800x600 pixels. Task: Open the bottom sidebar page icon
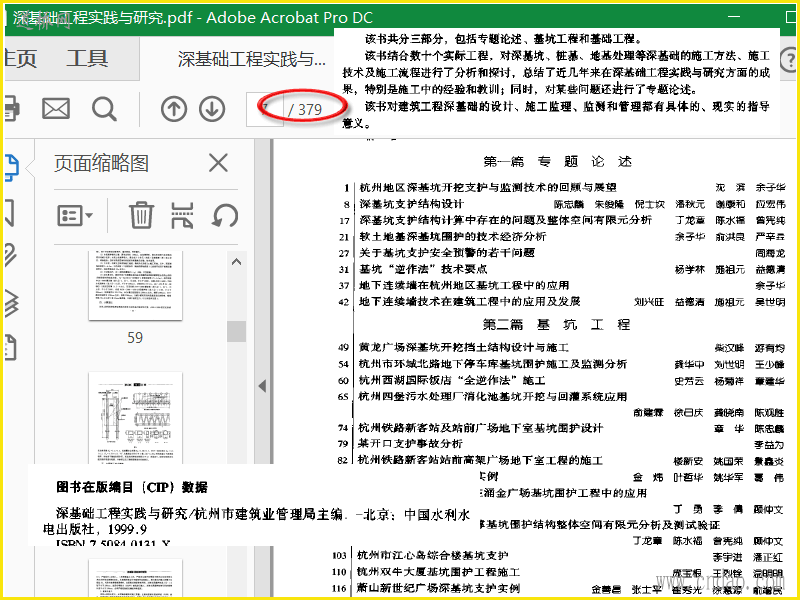click(11, 347)
